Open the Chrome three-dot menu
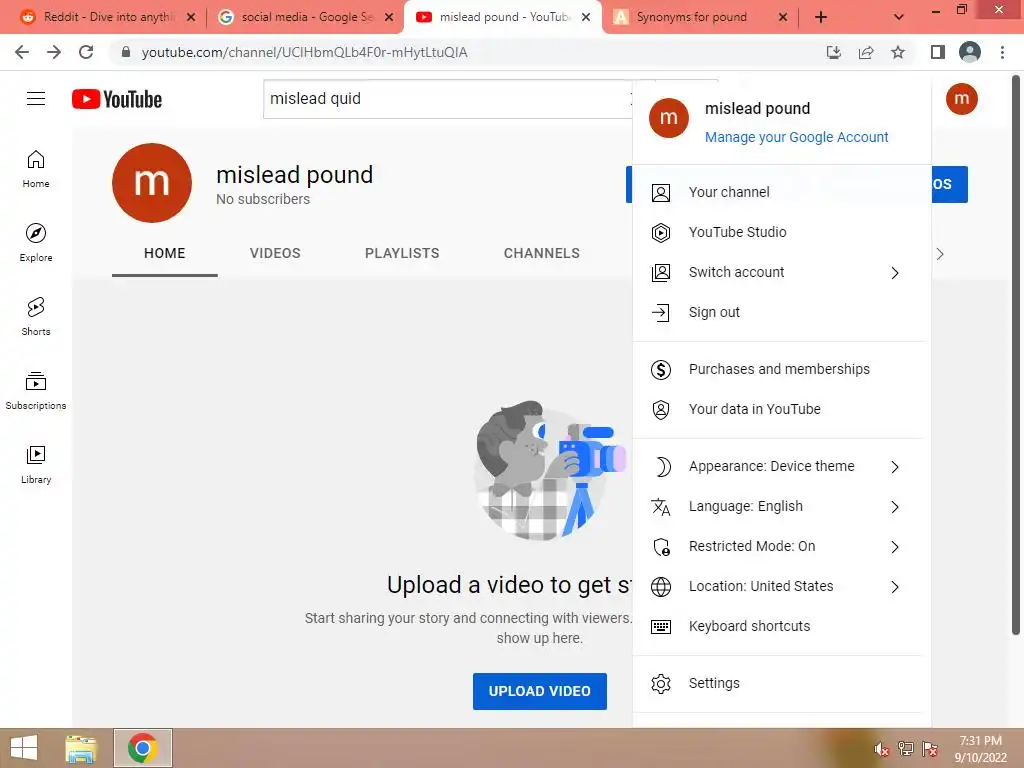Image resolution: width=1024 pixels, height=768 pixels. point(1002,52)
